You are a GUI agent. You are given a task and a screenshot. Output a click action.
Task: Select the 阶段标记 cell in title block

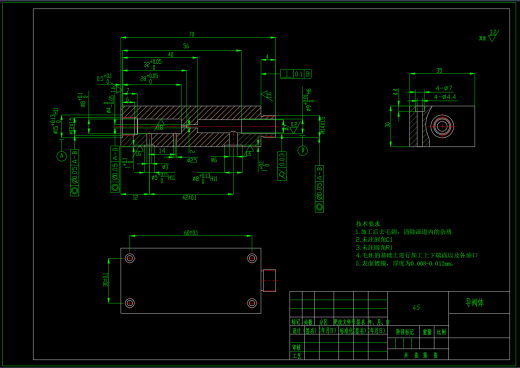click(x=404, y=332)
